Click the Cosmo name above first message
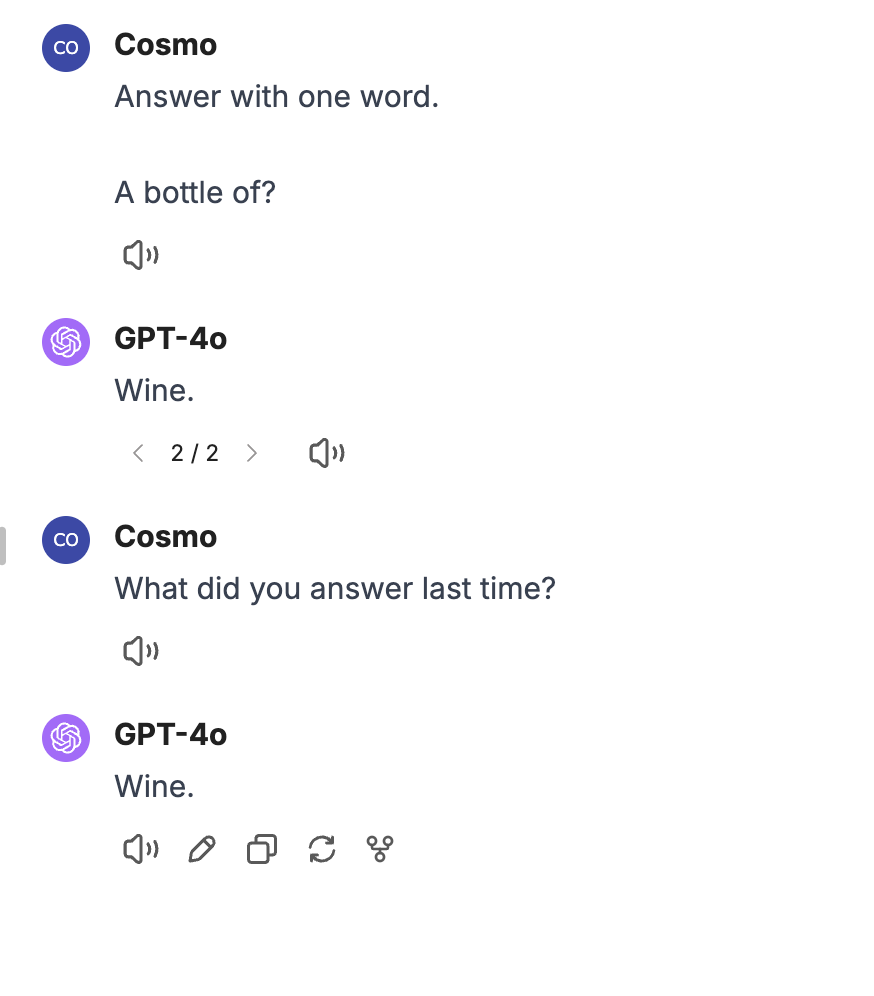Viewport: 874px width, 996px height. [166, 44]
